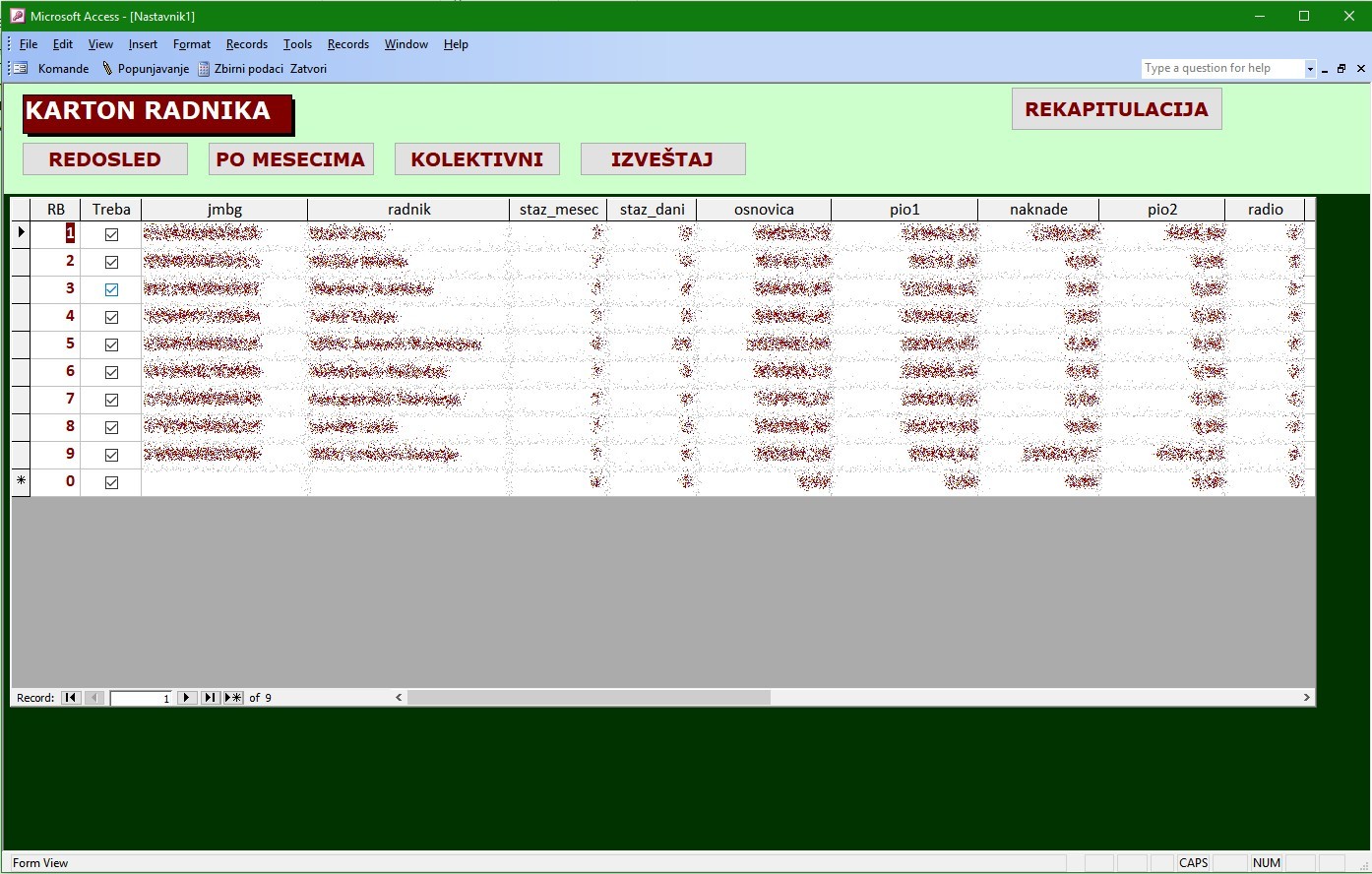
Task: Toggle Treba checkbox for record 1
Action: (111, 234)
